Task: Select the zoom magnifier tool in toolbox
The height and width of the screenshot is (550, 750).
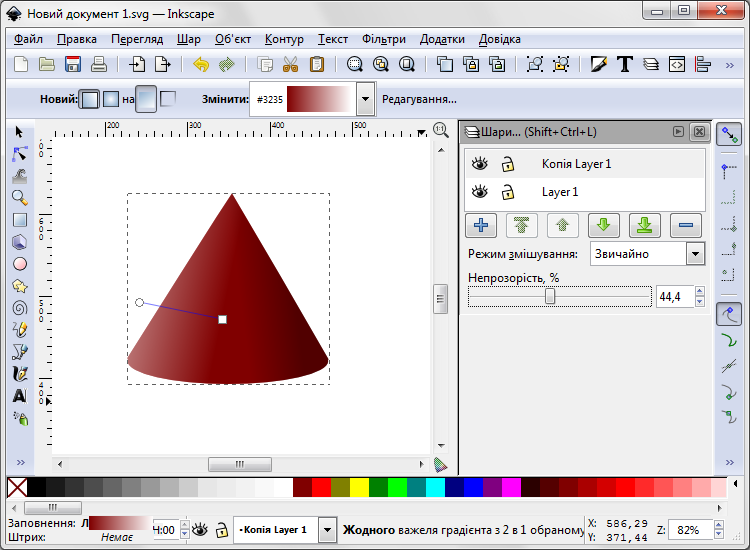Action: 20,198
